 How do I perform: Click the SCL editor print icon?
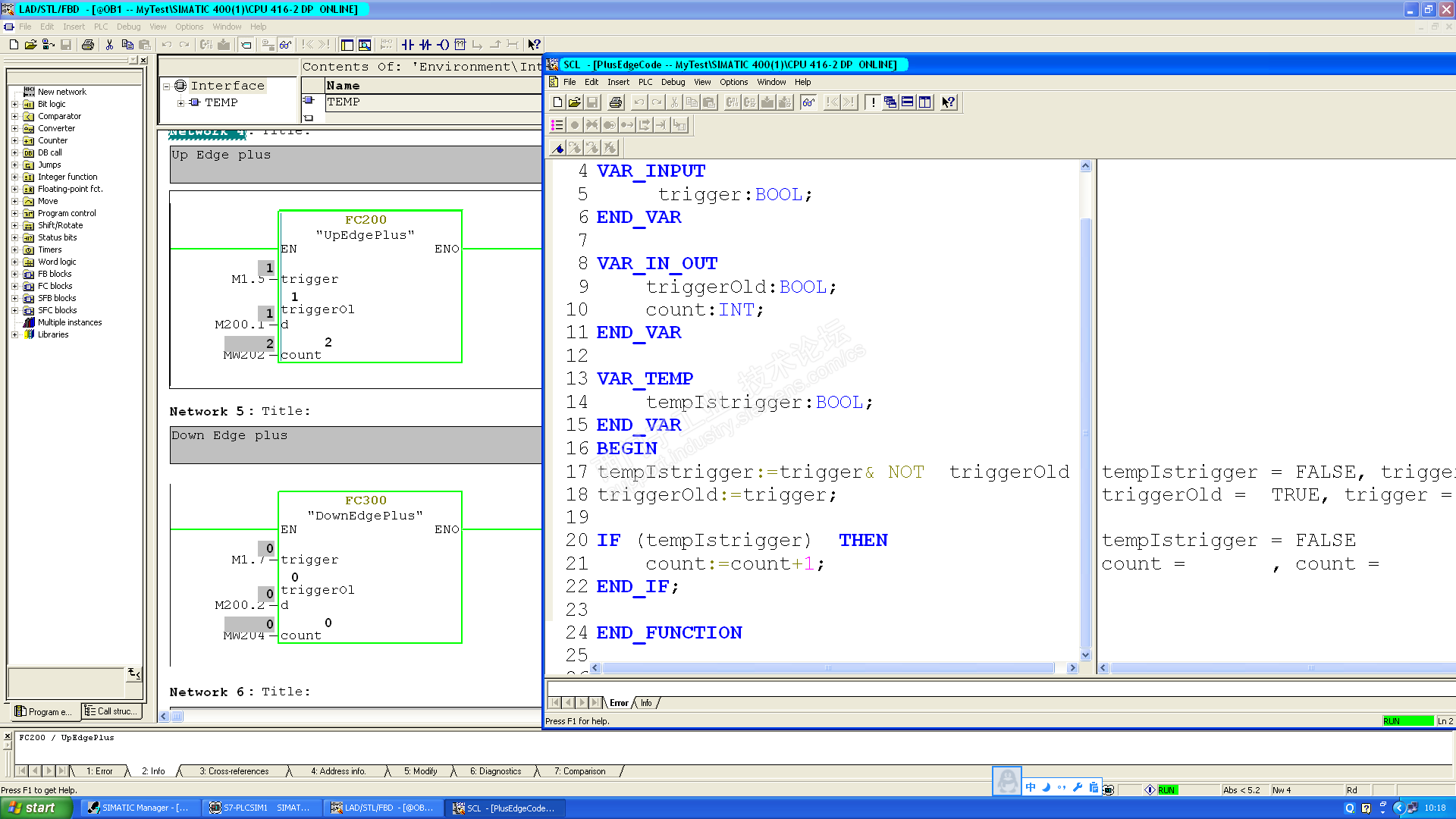tap(616, 102)
